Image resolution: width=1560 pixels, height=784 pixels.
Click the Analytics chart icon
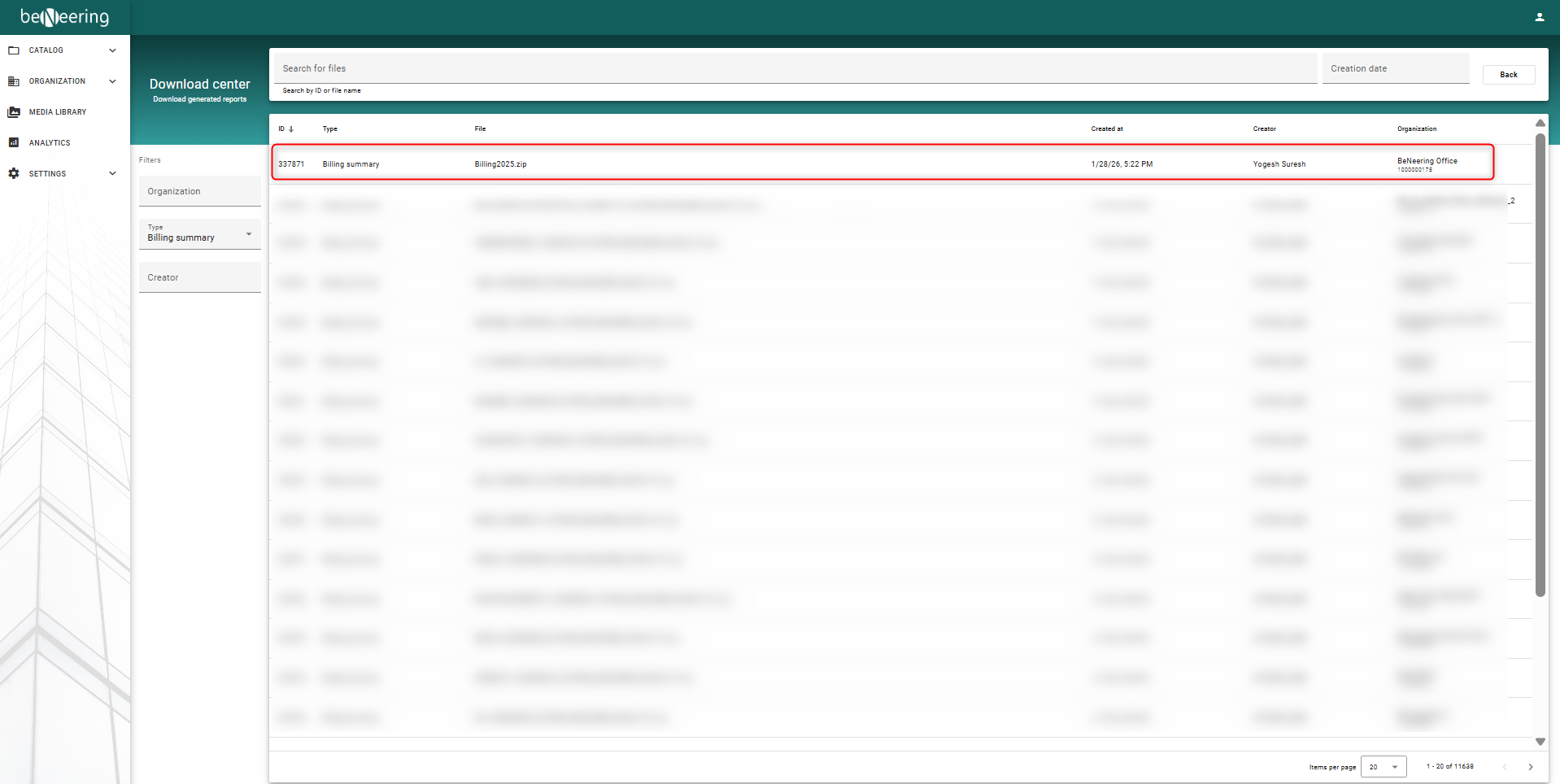pyautogui.click(x=14, y=143)
